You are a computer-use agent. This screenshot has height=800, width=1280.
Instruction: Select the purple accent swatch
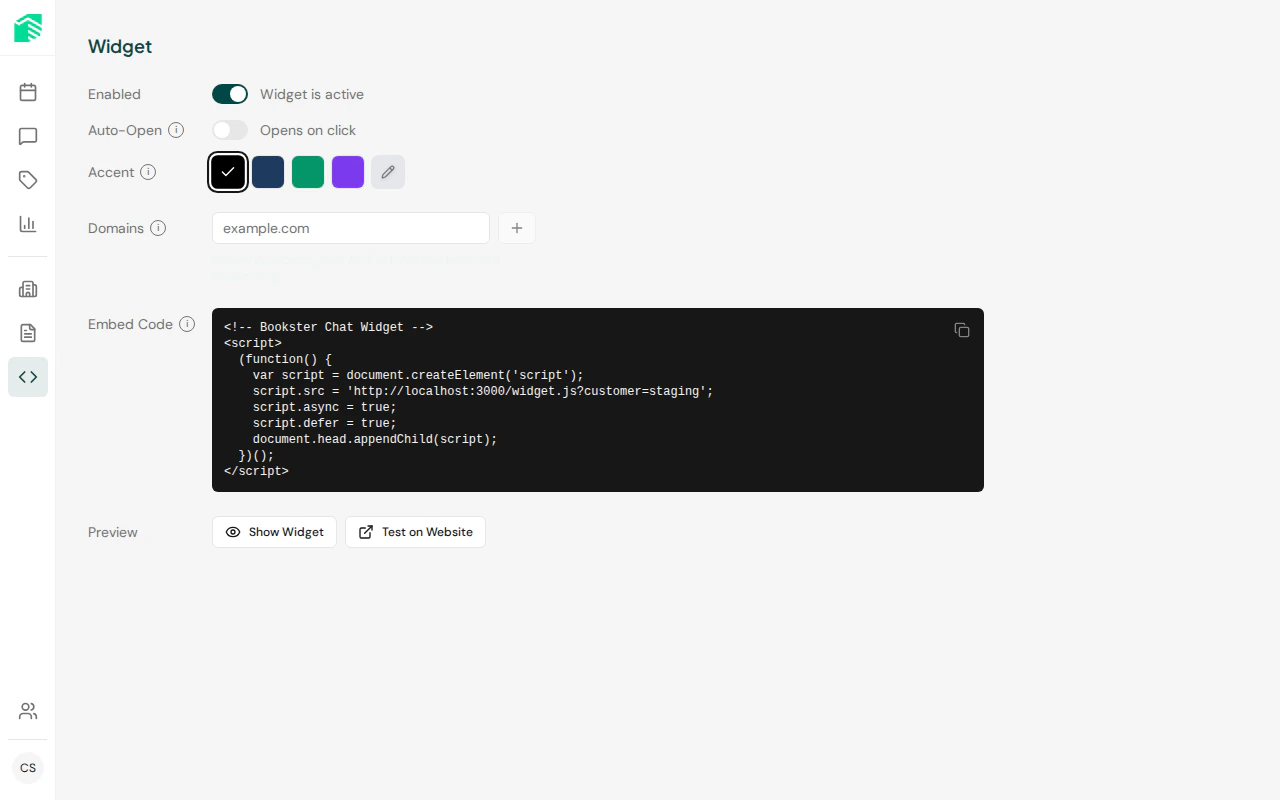coord(348,172)
